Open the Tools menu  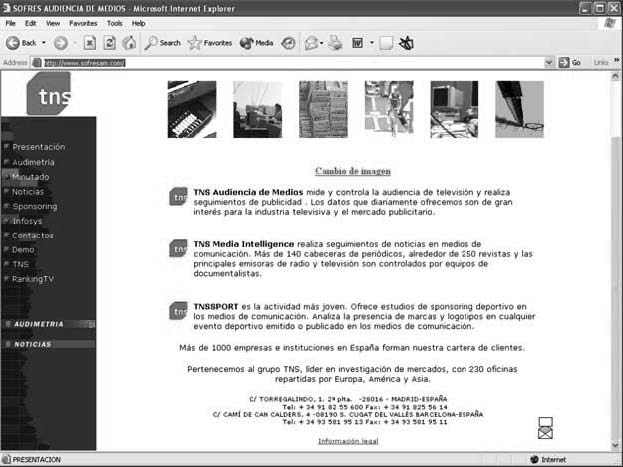(115, 23)
